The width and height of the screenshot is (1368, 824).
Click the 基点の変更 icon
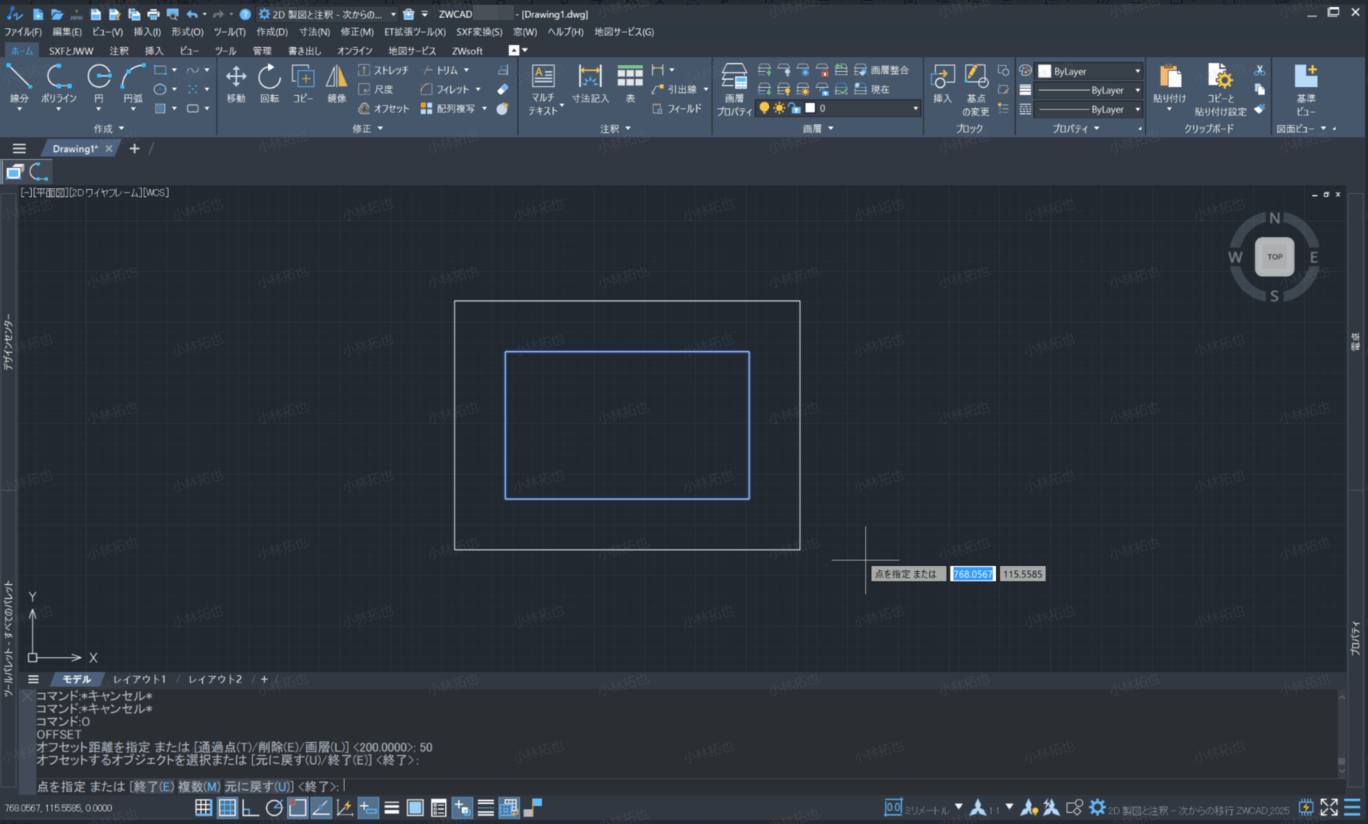pyautogui.click(x=976, y=90)
